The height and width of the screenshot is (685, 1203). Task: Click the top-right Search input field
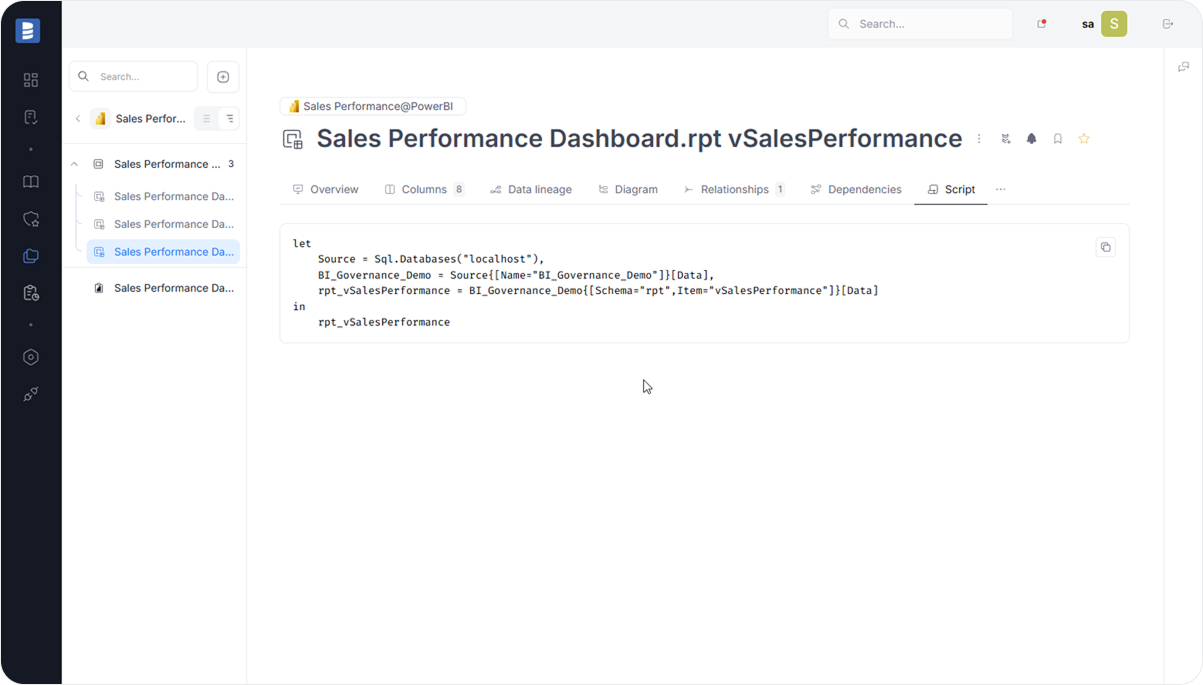click(x=920, y=23)
